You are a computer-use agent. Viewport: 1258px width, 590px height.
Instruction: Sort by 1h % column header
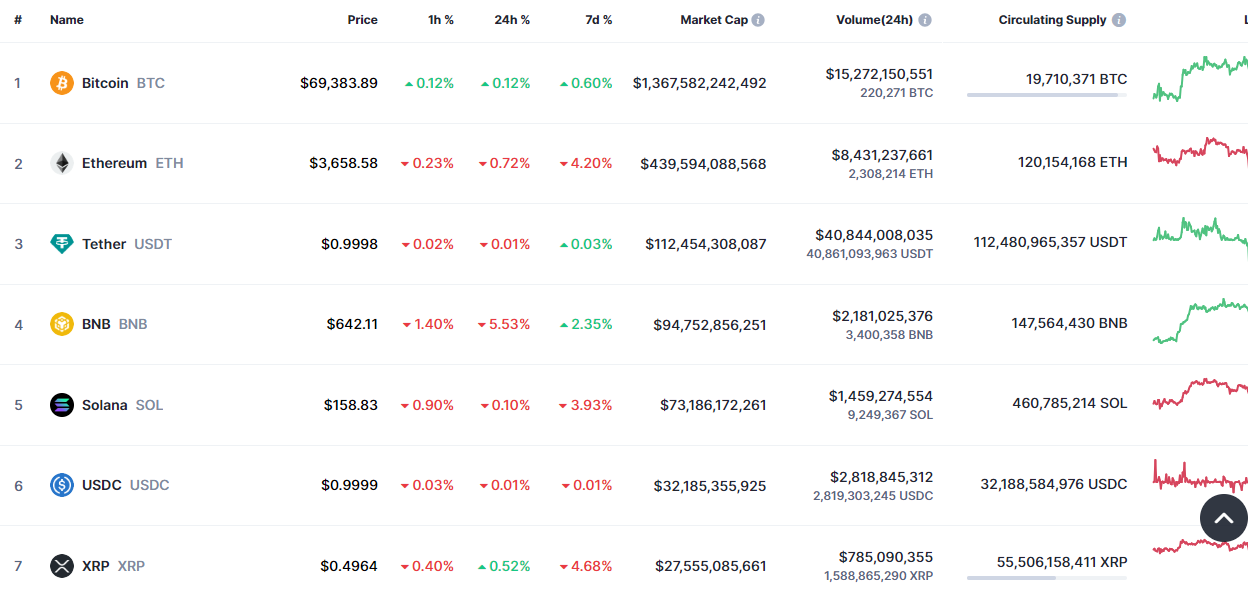pyautogui.click(x=441, y=20)
